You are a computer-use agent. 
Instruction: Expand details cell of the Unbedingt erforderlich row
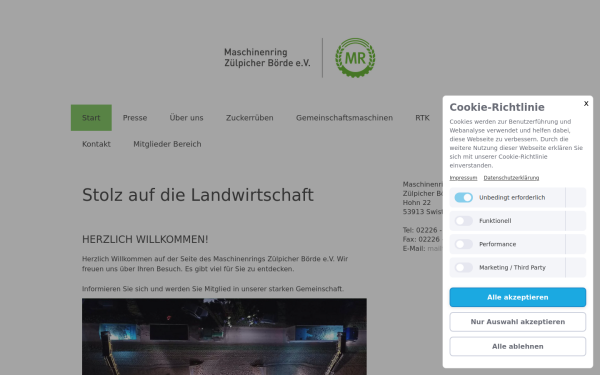click(576, 197)
